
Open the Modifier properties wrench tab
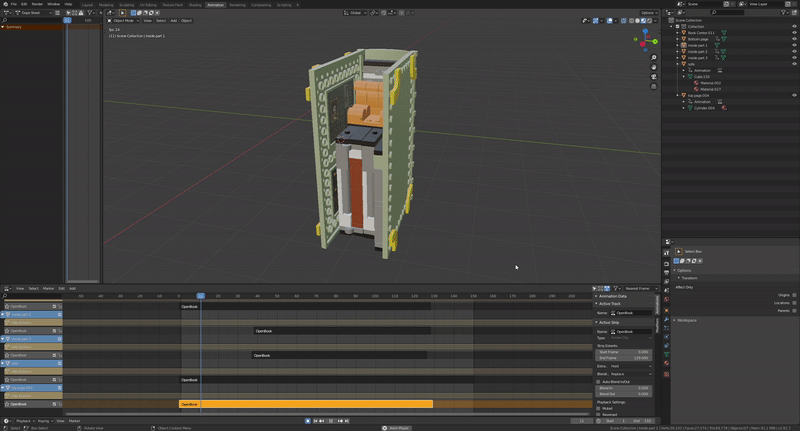tap(666, 319)
